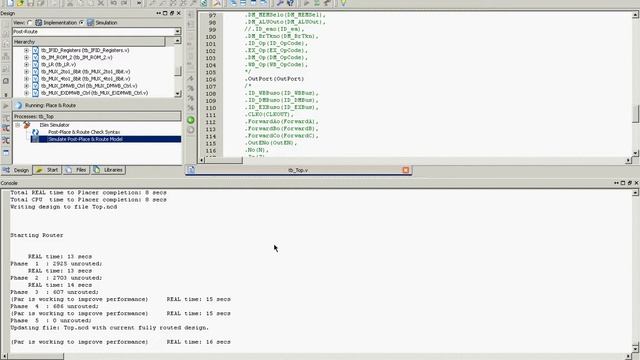
Task: Select Simulate Post-Place & Route Model process
Action: pyautogui.click(x=85, y=139)
